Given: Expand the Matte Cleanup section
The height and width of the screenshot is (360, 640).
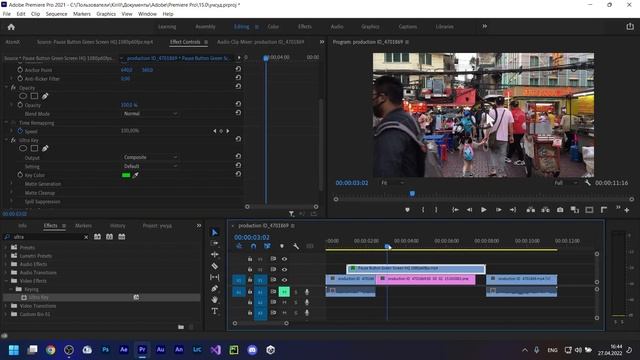Looking at the screenshot, I should (11, 193).
